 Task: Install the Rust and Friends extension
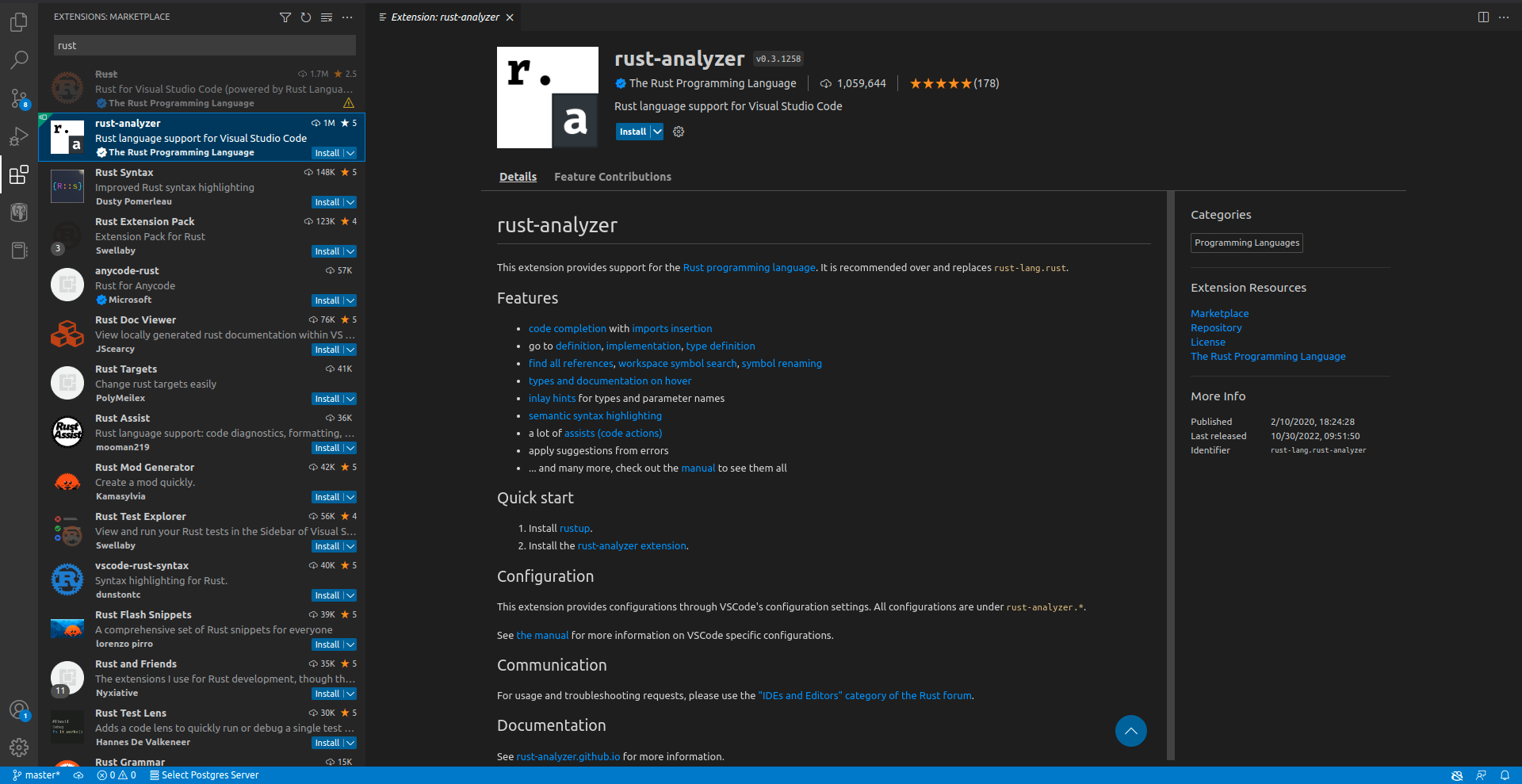[327, 694]
